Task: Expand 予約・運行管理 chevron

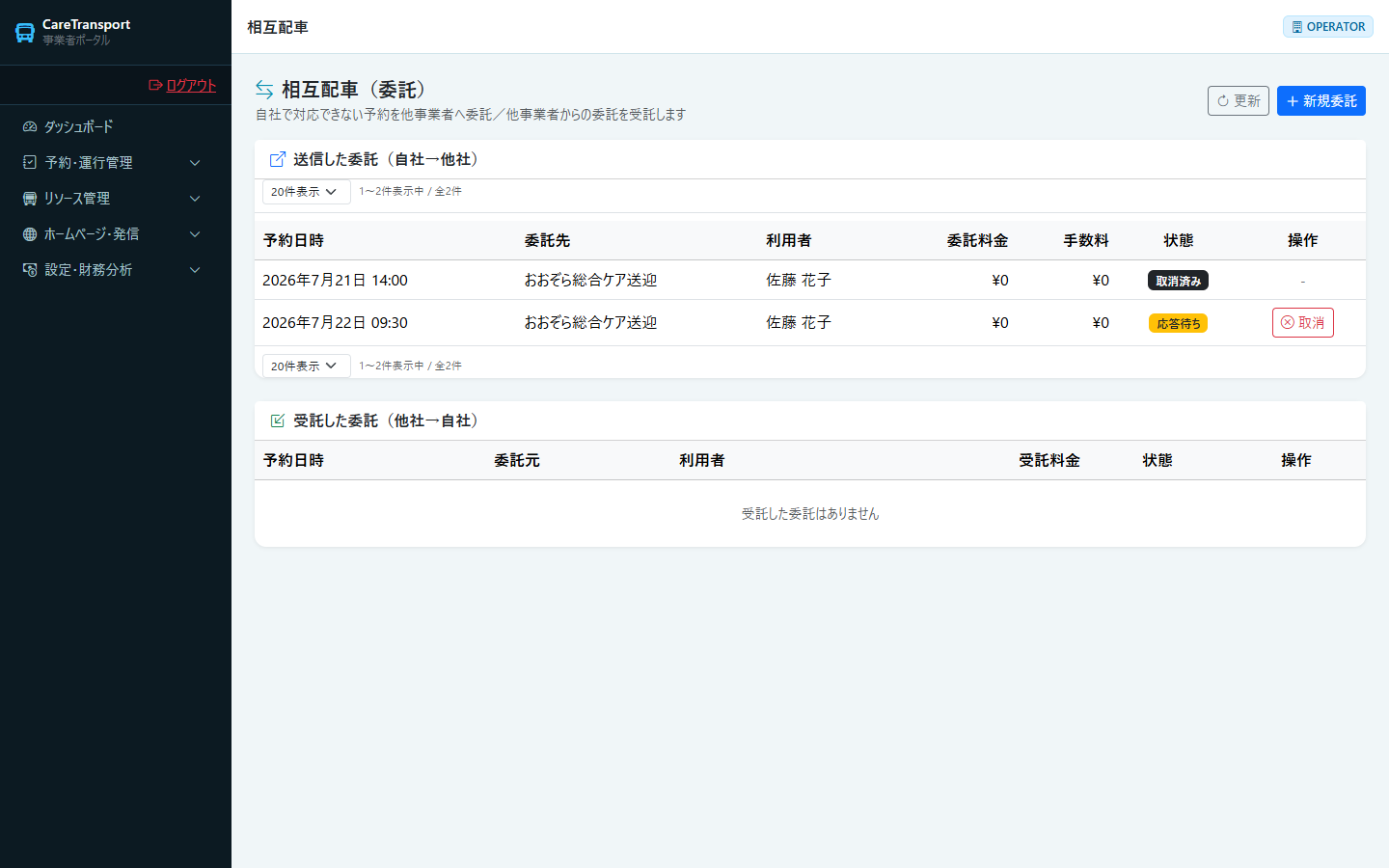Action: coord(195,163)
